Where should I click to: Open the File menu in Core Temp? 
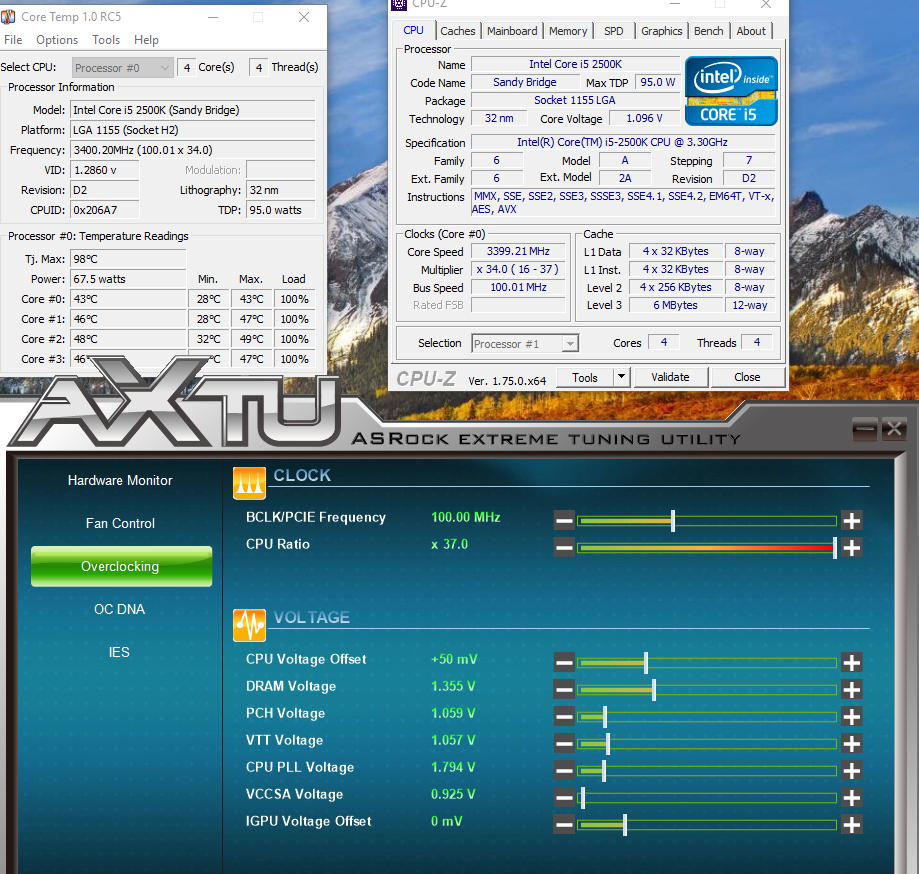click(13, 40)
